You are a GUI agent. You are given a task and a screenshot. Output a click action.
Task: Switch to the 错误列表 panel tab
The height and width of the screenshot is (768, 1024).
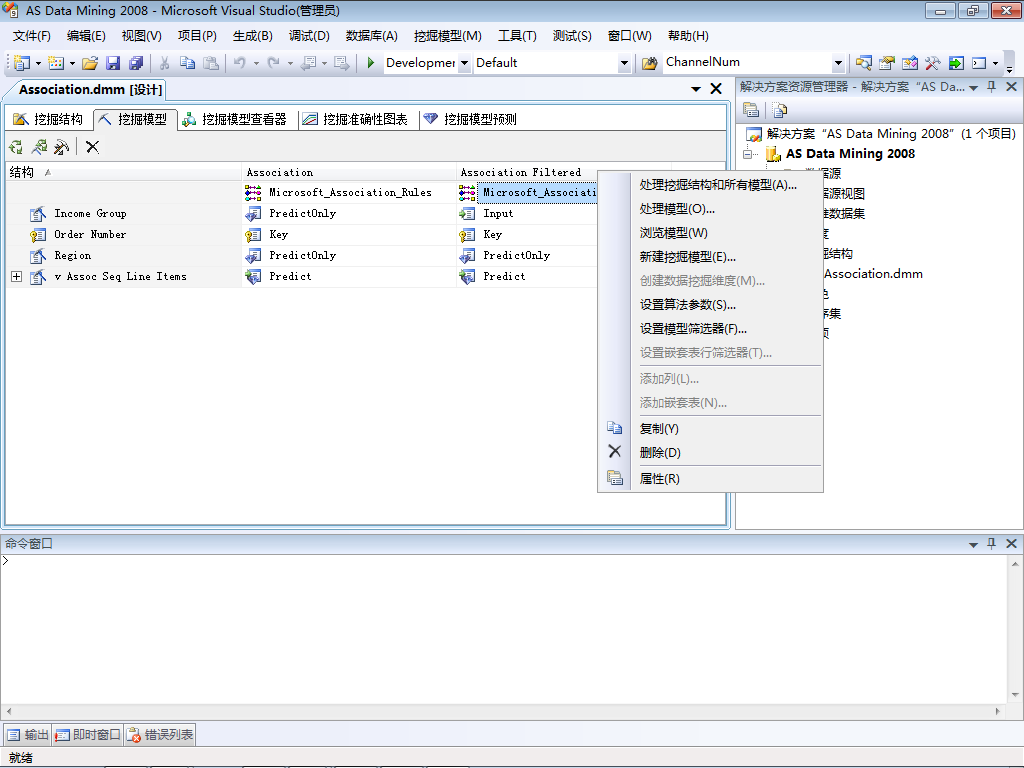tap(160, 735)
